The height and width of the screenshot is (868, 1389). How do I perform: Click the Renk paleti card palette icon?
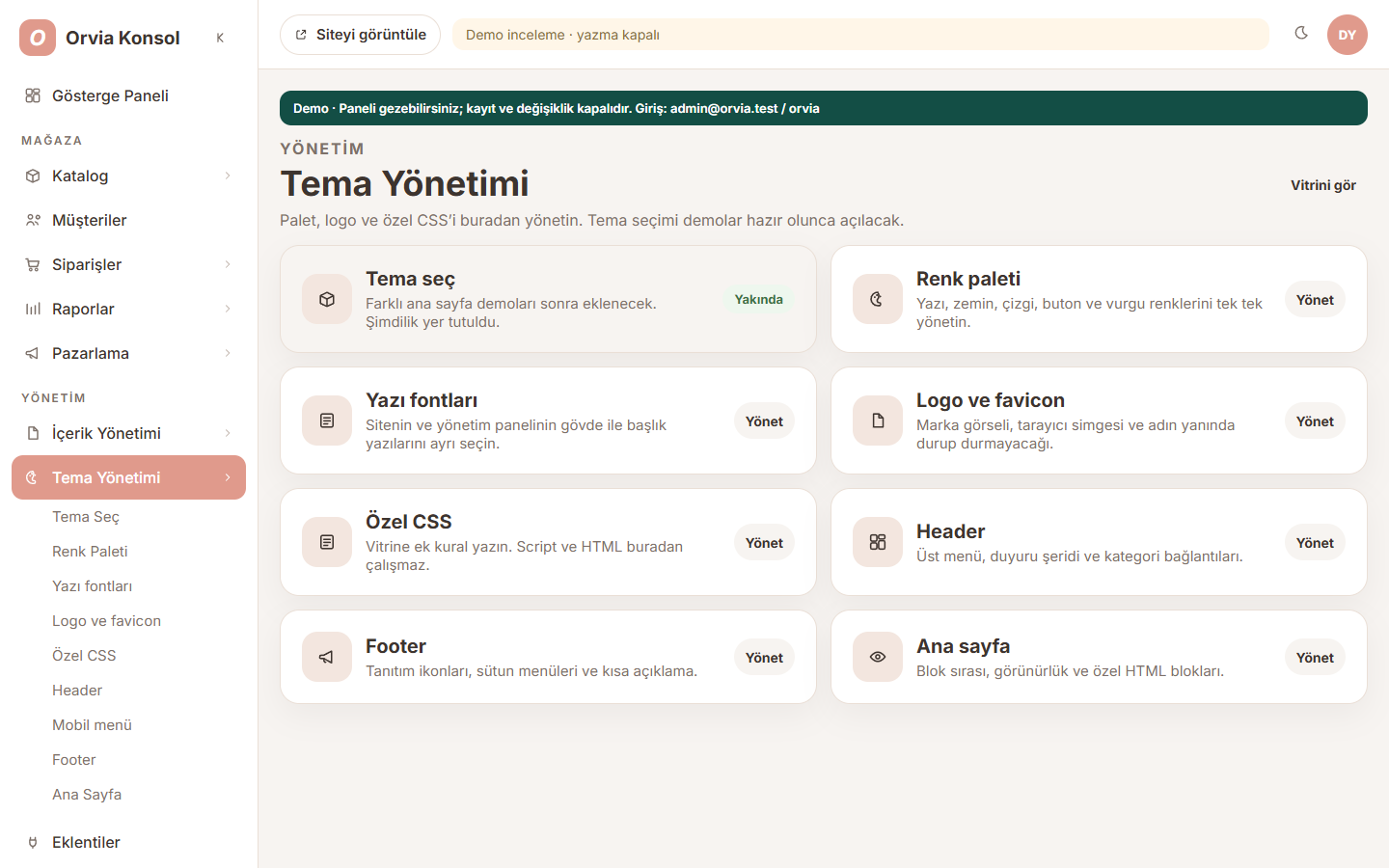tap(878, 299)
